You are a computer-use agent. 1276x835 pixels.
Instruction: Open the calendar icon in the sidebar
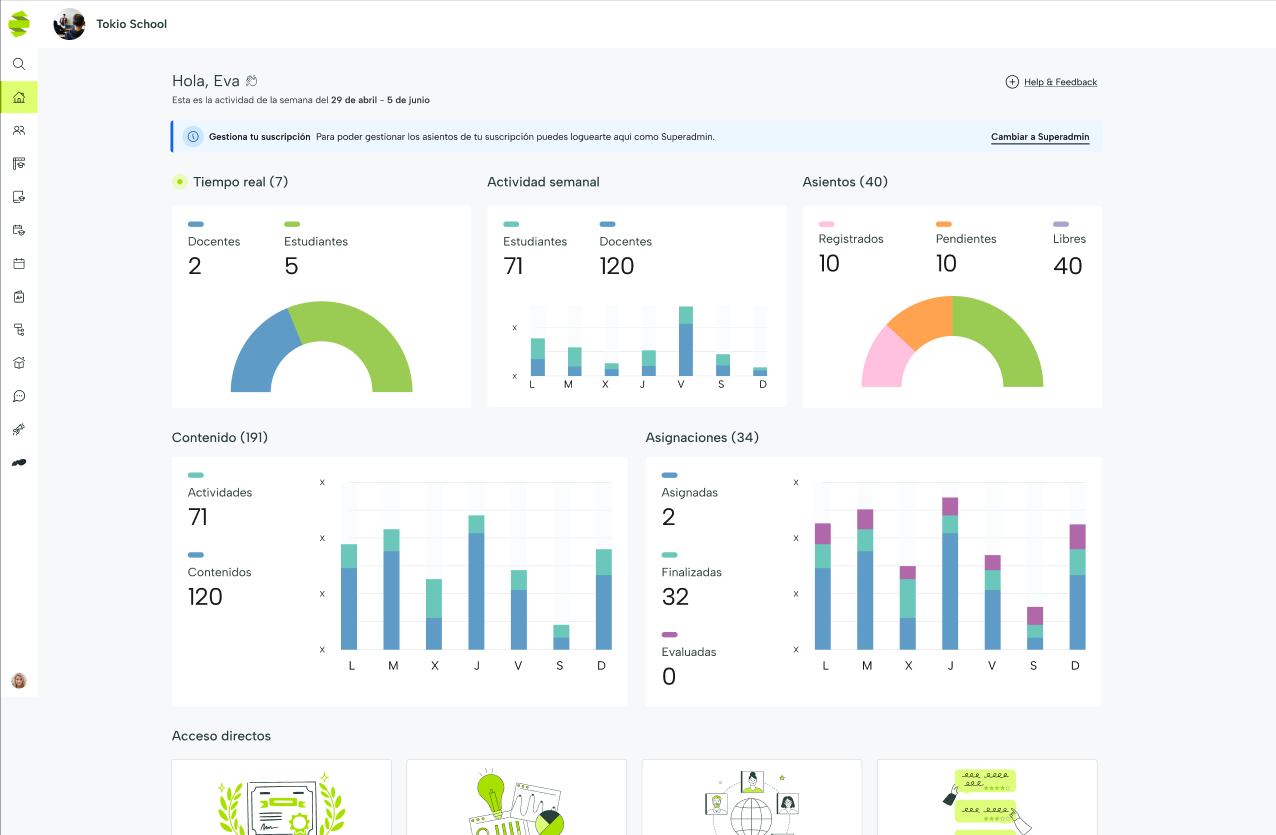pyautogui.click(x=19, y=264)
